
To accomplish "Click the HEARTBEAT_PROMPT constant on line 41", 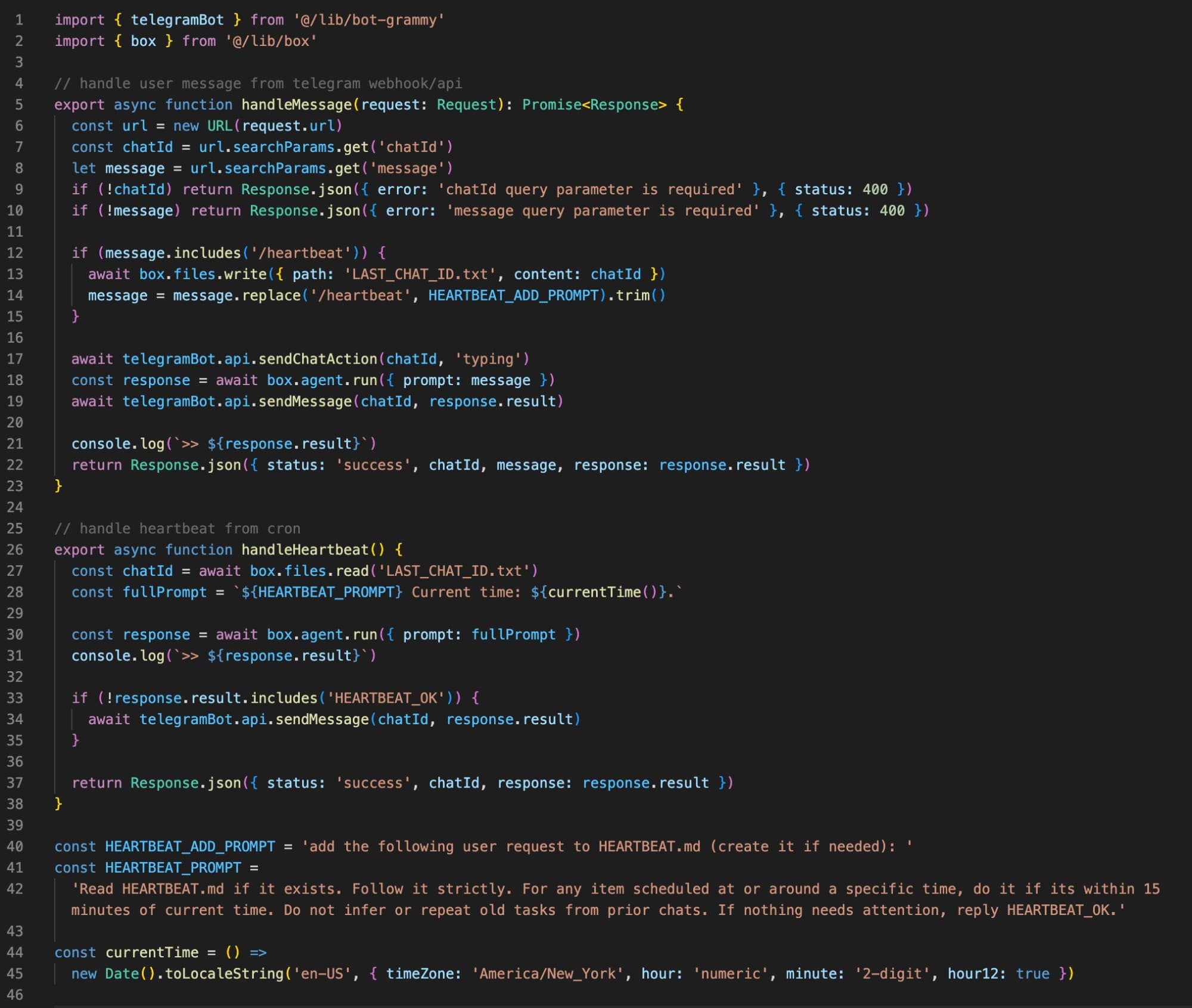I will pyautogui.click(x=174, y=867).
